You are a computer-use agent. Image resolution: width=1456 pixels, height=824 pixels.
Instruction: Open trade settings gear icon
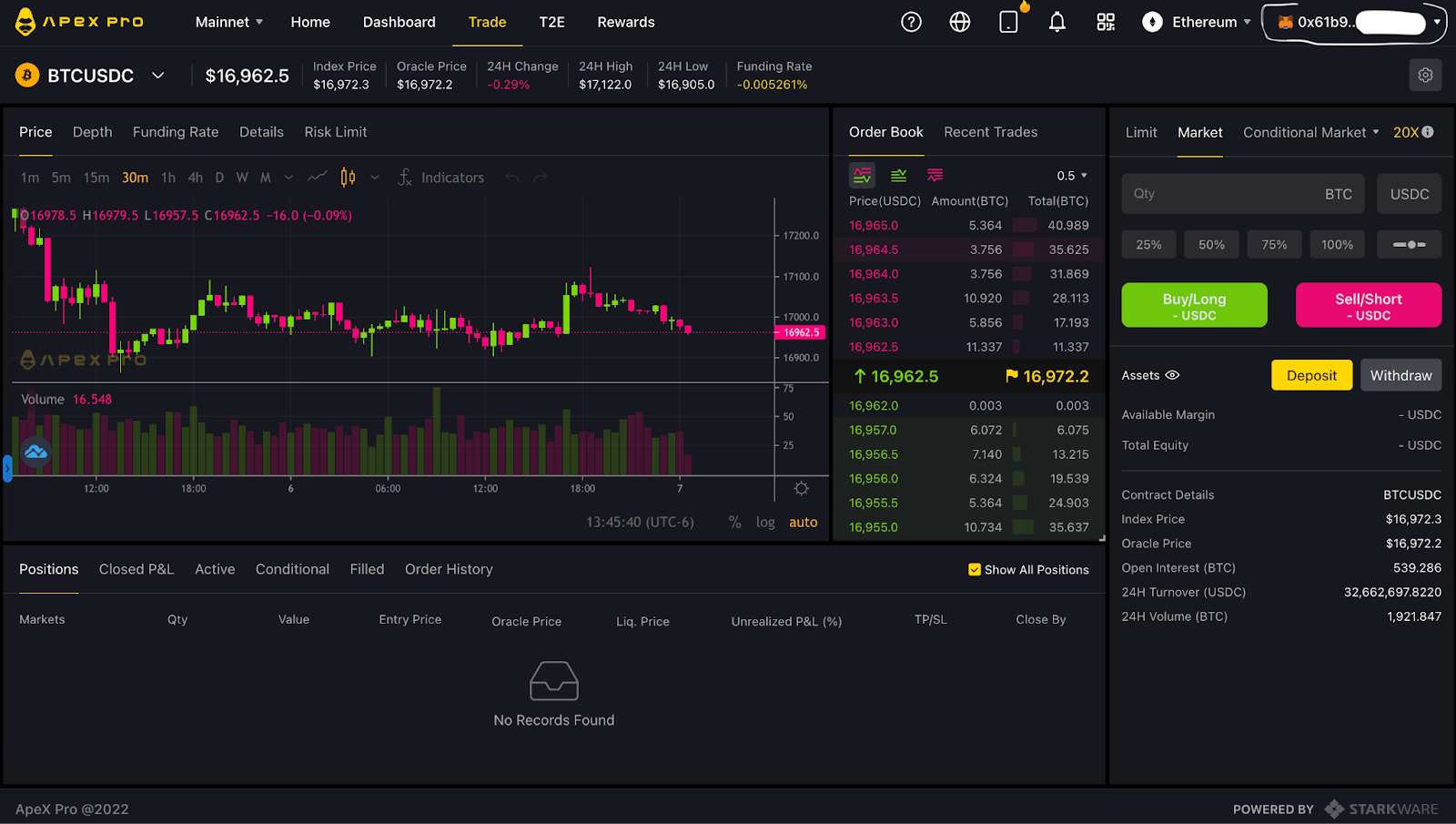(1425, 76)
